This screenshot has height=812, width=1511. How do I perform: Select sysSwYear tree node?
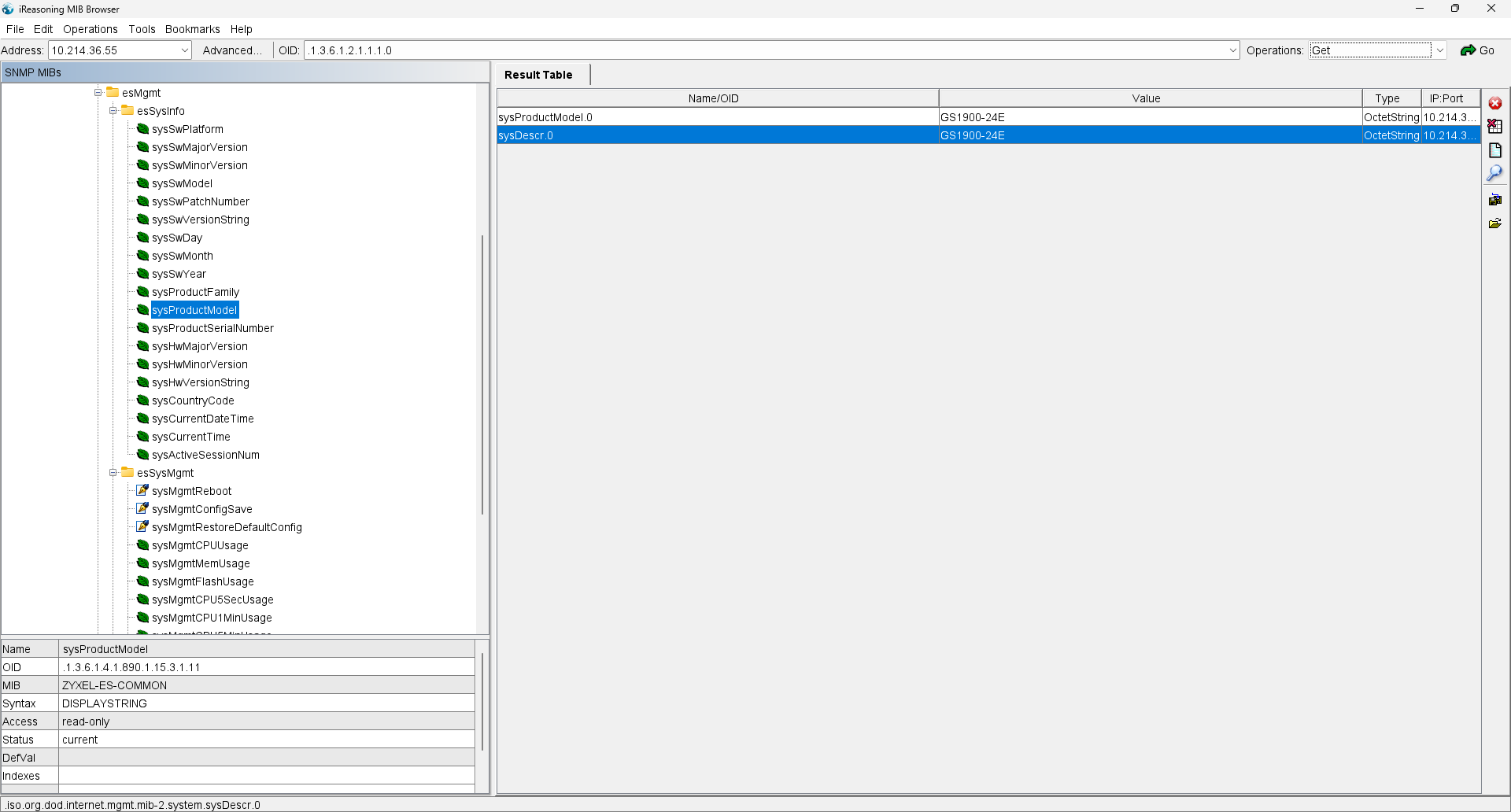[179, 274]
